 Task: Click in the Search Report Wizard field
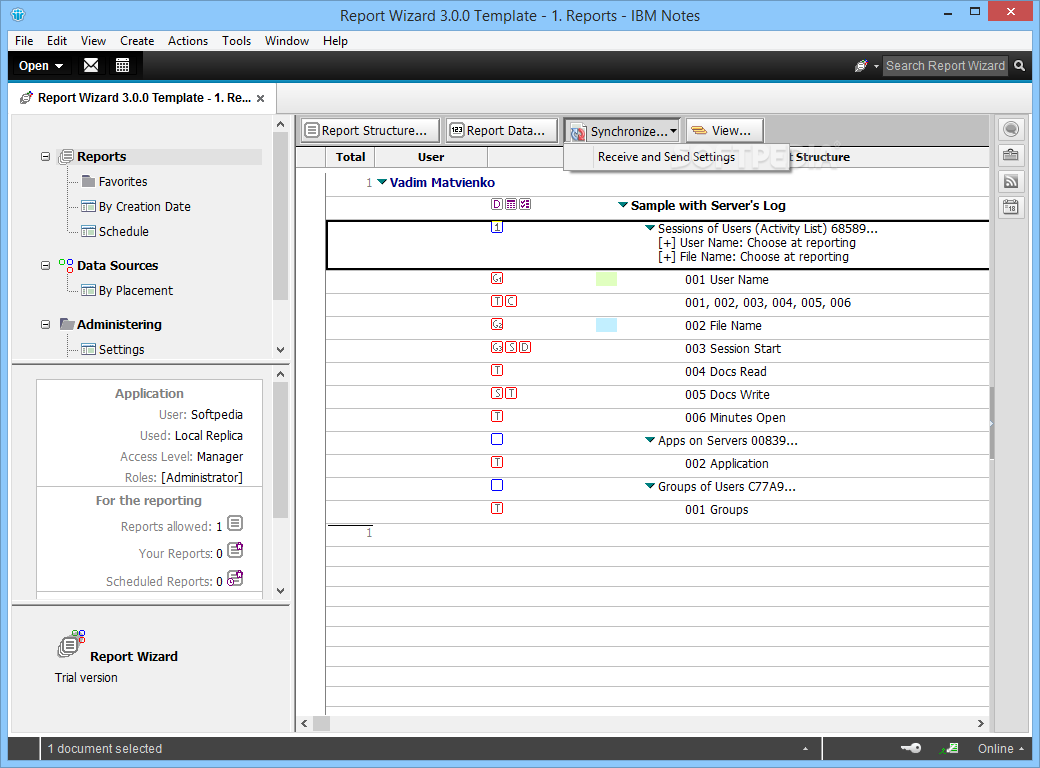[x=944, y=66]
